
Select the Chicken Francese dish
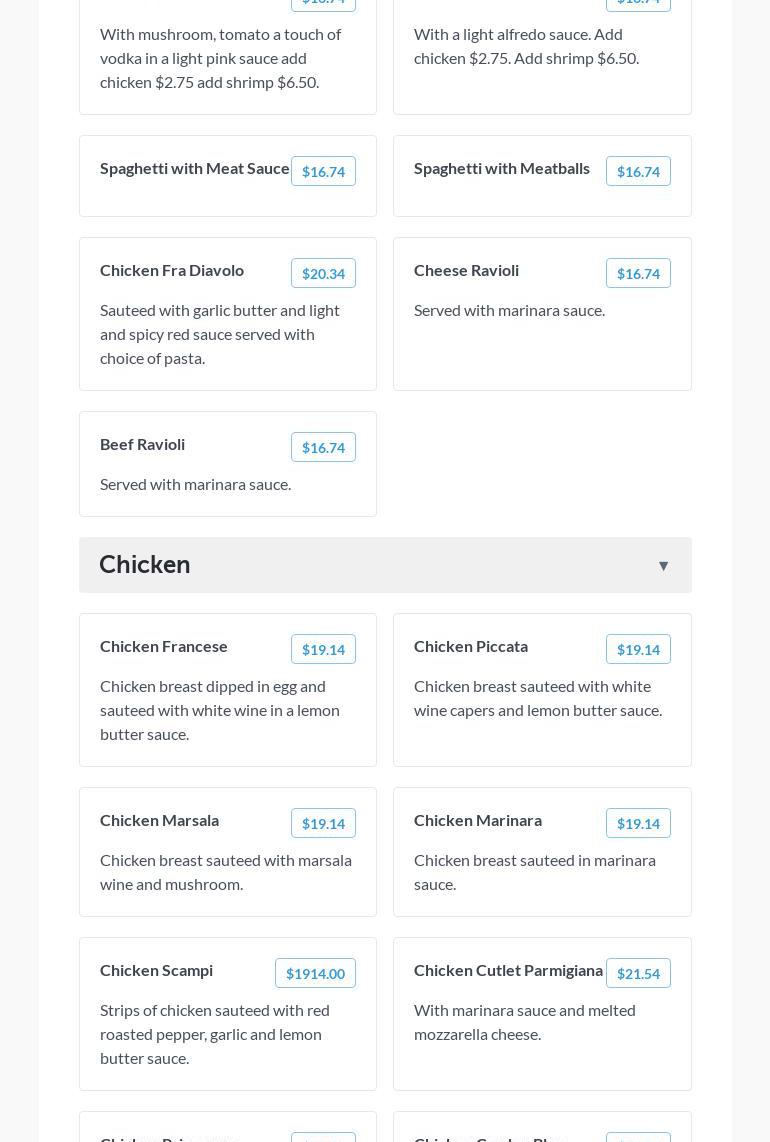click(164, 646)
